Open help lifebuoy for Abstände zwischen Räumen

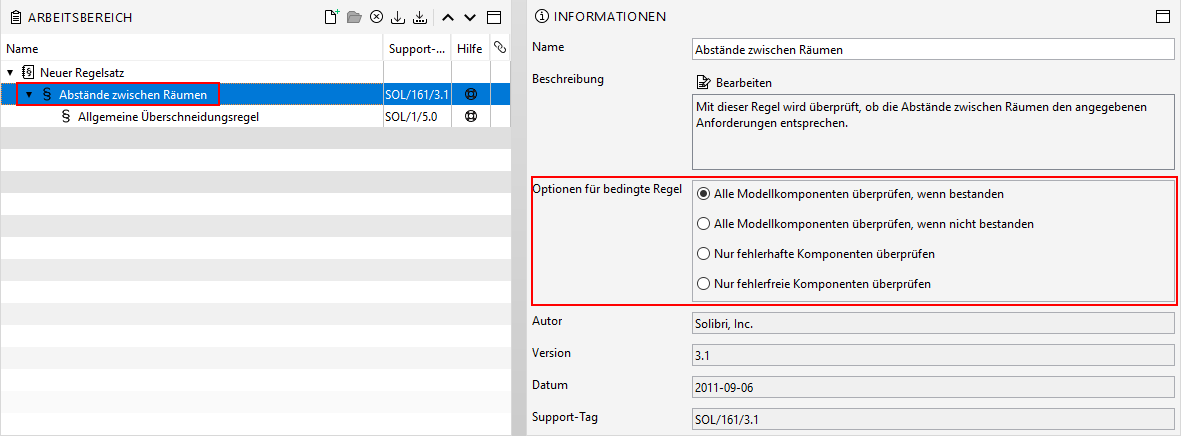pos(471,95)
